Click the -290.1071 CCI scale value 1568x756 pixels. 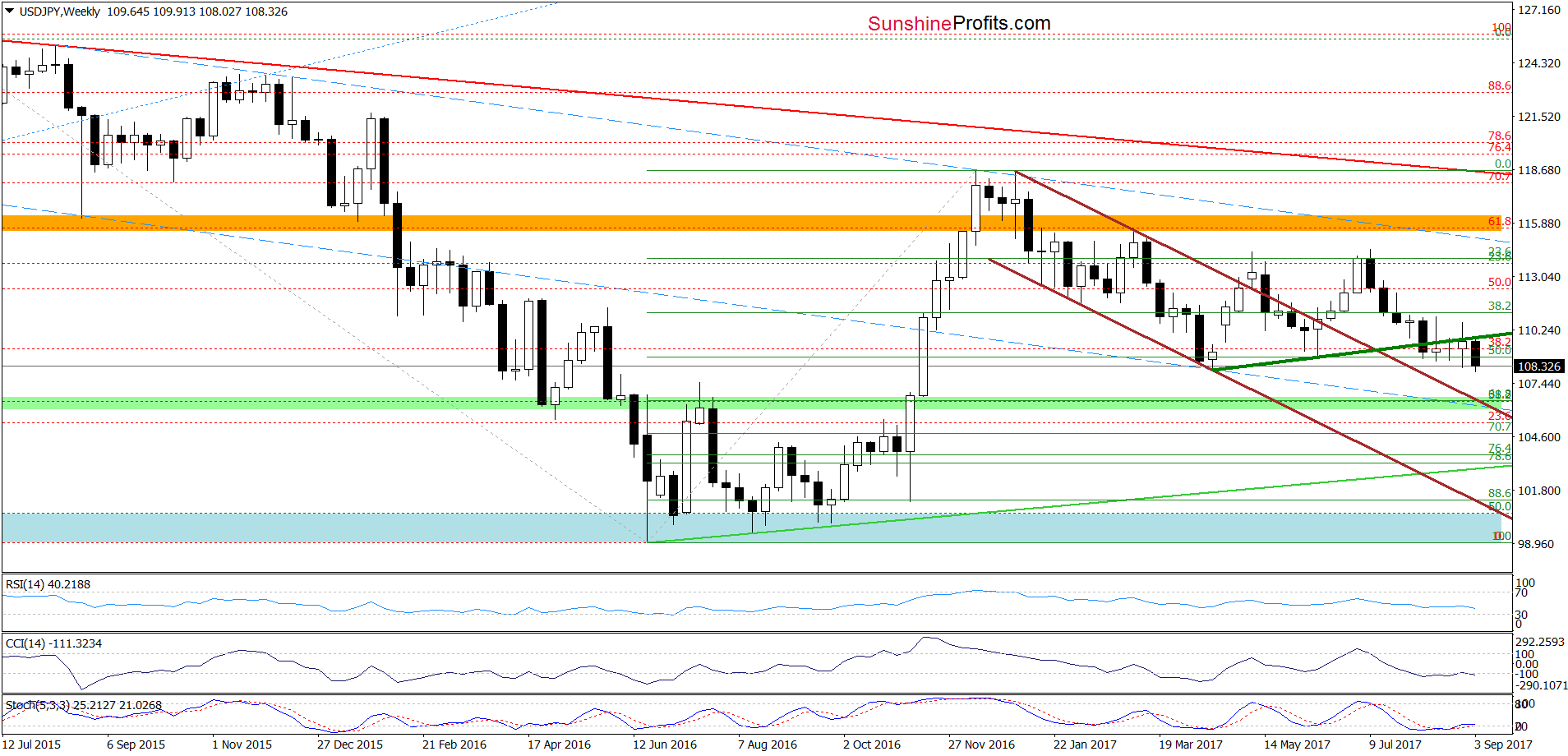pos(1542,685)
